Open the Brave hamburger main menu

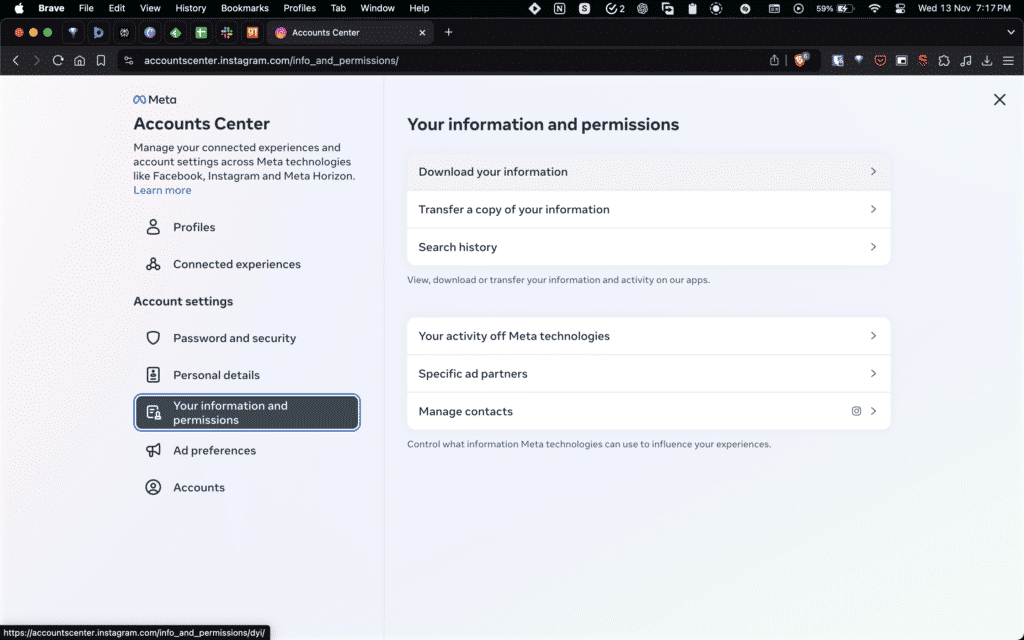(x=1008, y=60)
